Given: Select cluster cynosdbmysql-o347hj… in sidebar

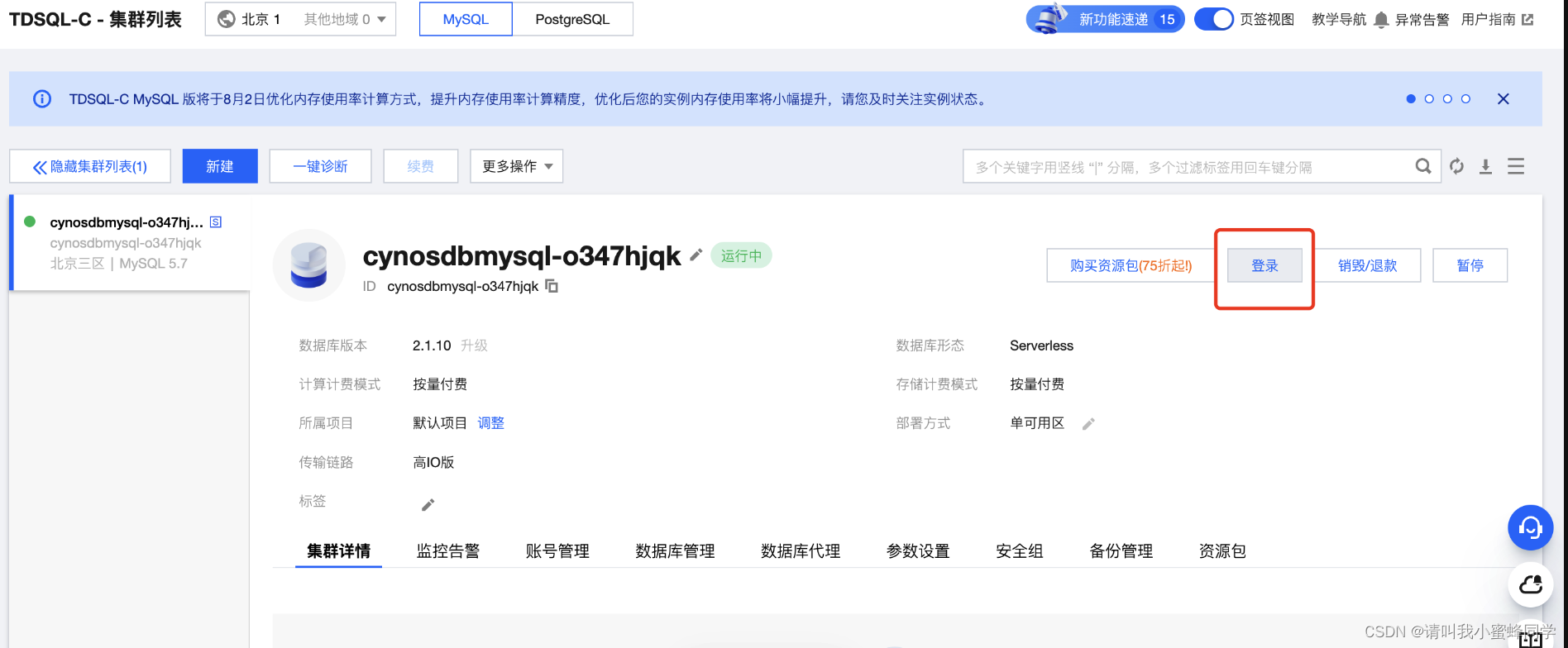Looking at the screenshot, I should (131, 243).
